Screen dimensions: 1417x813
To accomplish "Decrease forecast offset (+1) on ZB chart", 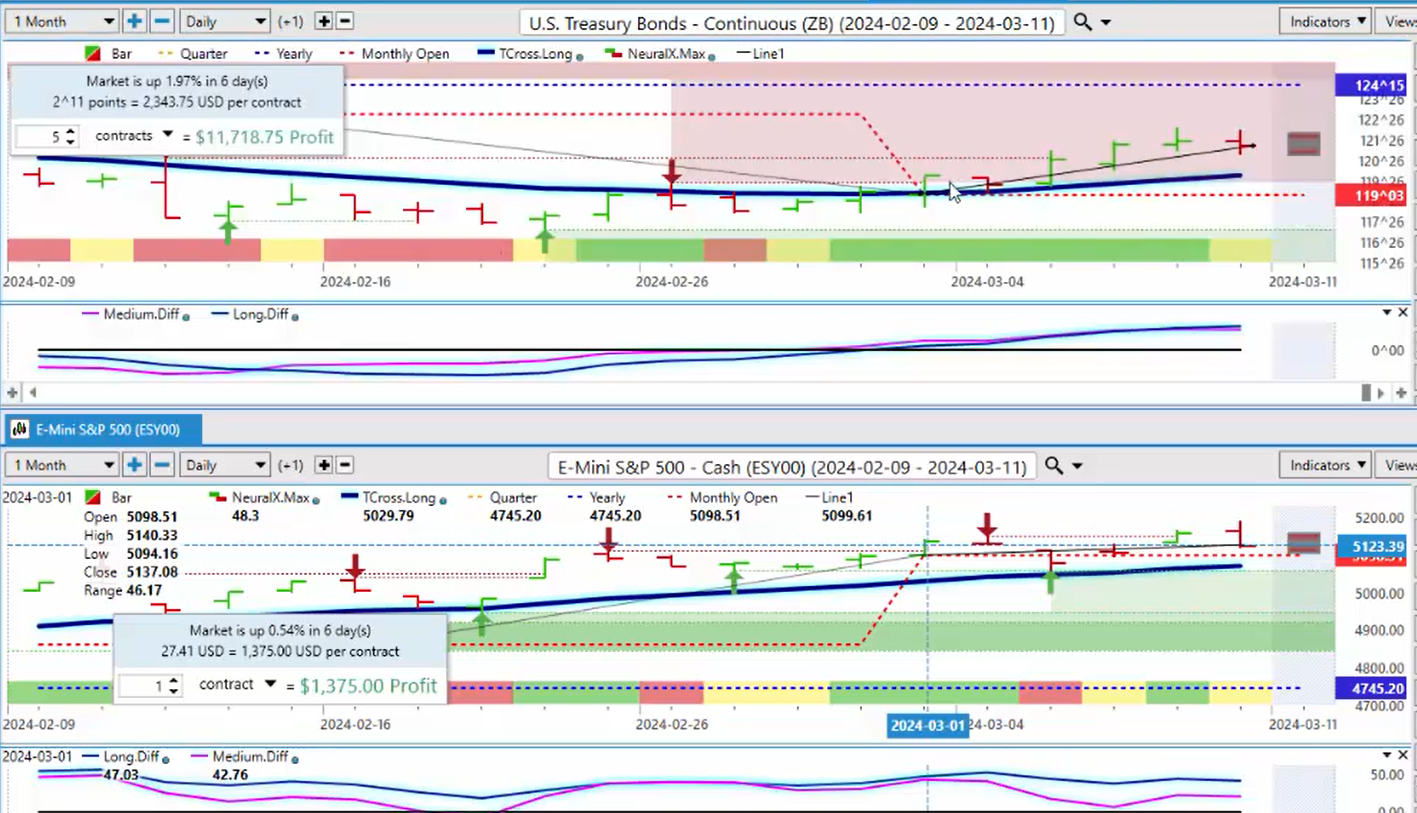I will tap(345, 21).
